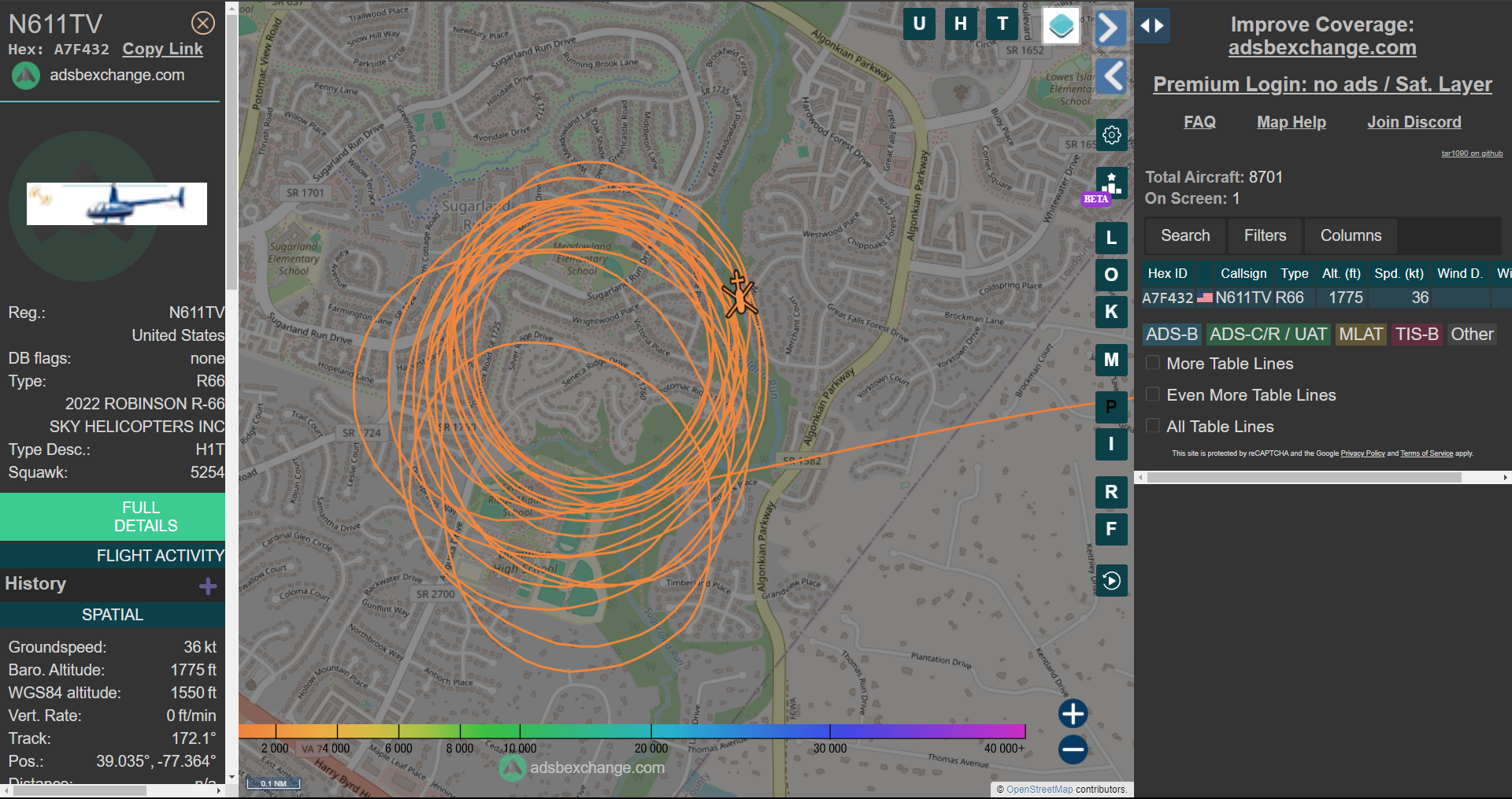Open the Columns tab

[x=1351, y=235]
